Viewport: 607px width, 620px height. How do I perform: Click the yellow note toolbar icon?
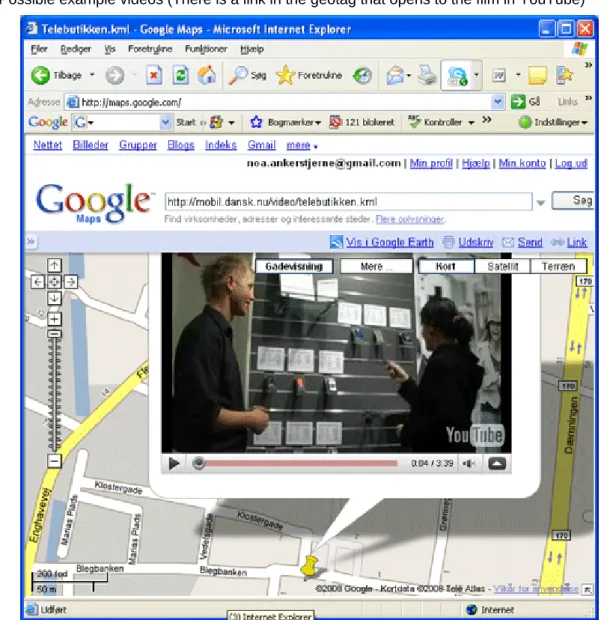pos(537,75)
